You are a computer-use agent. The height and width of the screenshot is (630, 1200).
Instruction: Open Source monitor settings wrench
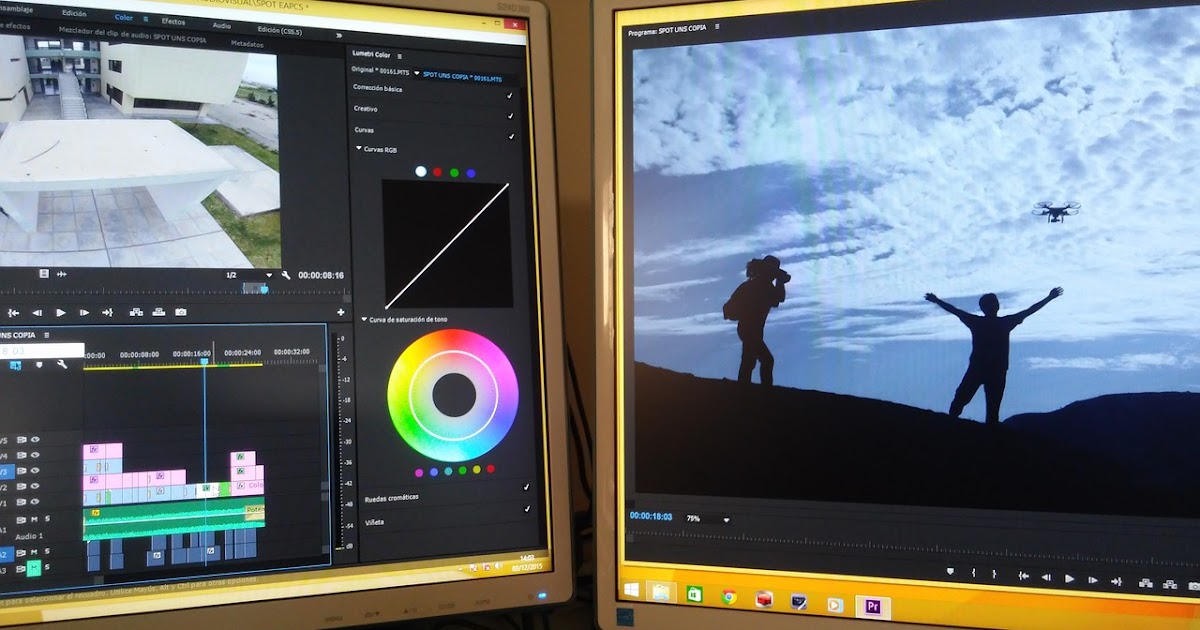(x=286, y=275)
